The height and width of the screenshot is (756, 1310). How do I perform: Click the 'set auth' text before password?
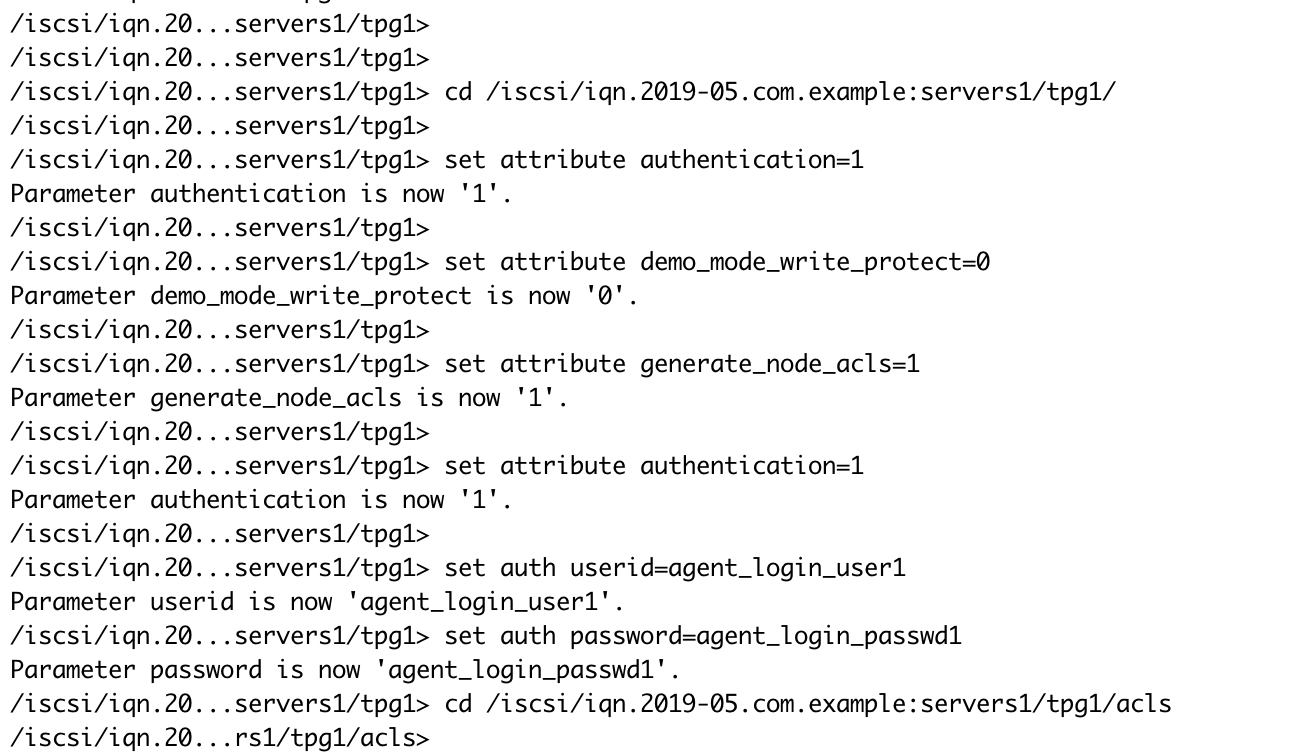500,637
